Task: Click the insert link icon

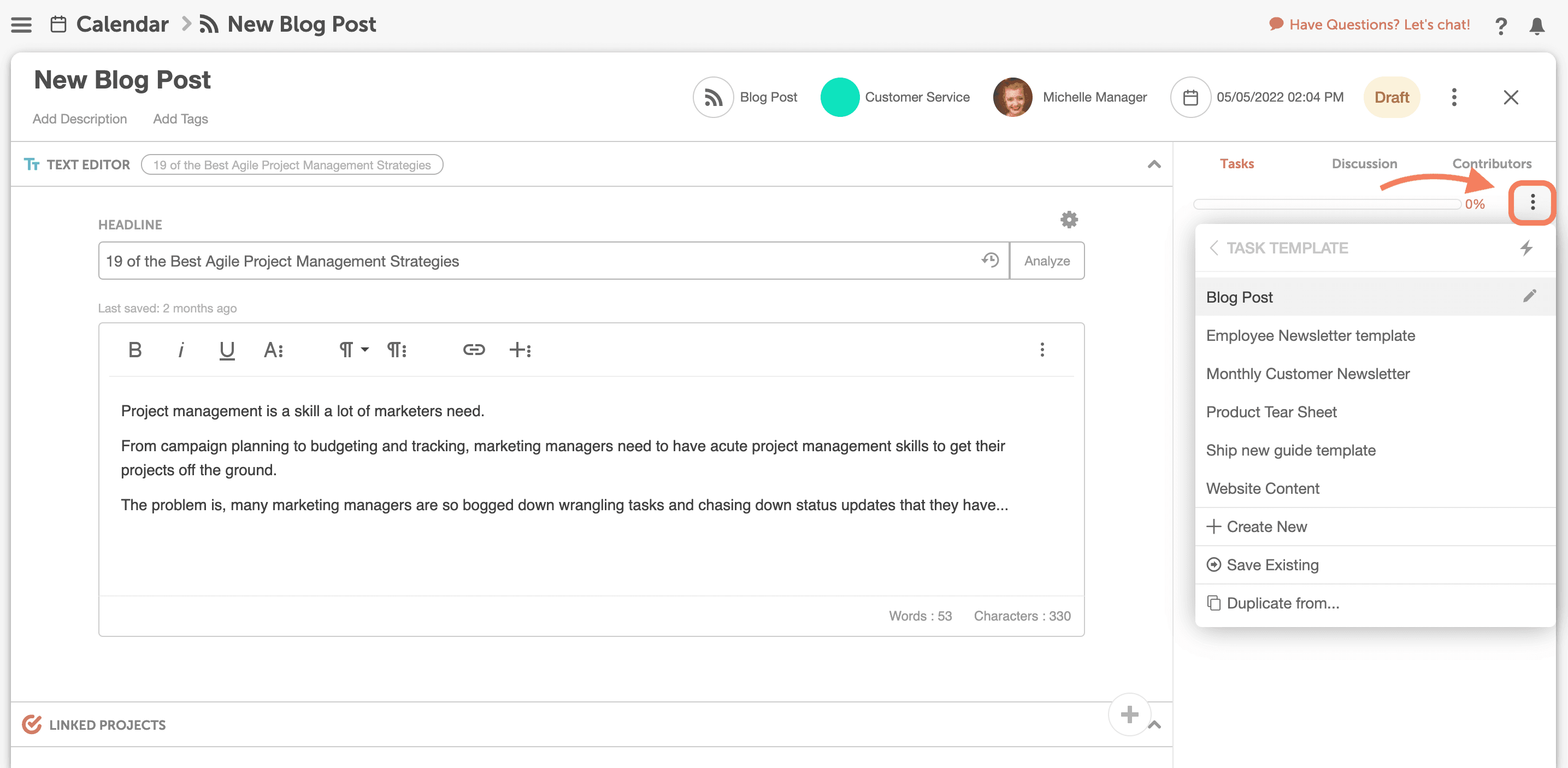Action: pos(474,349)
